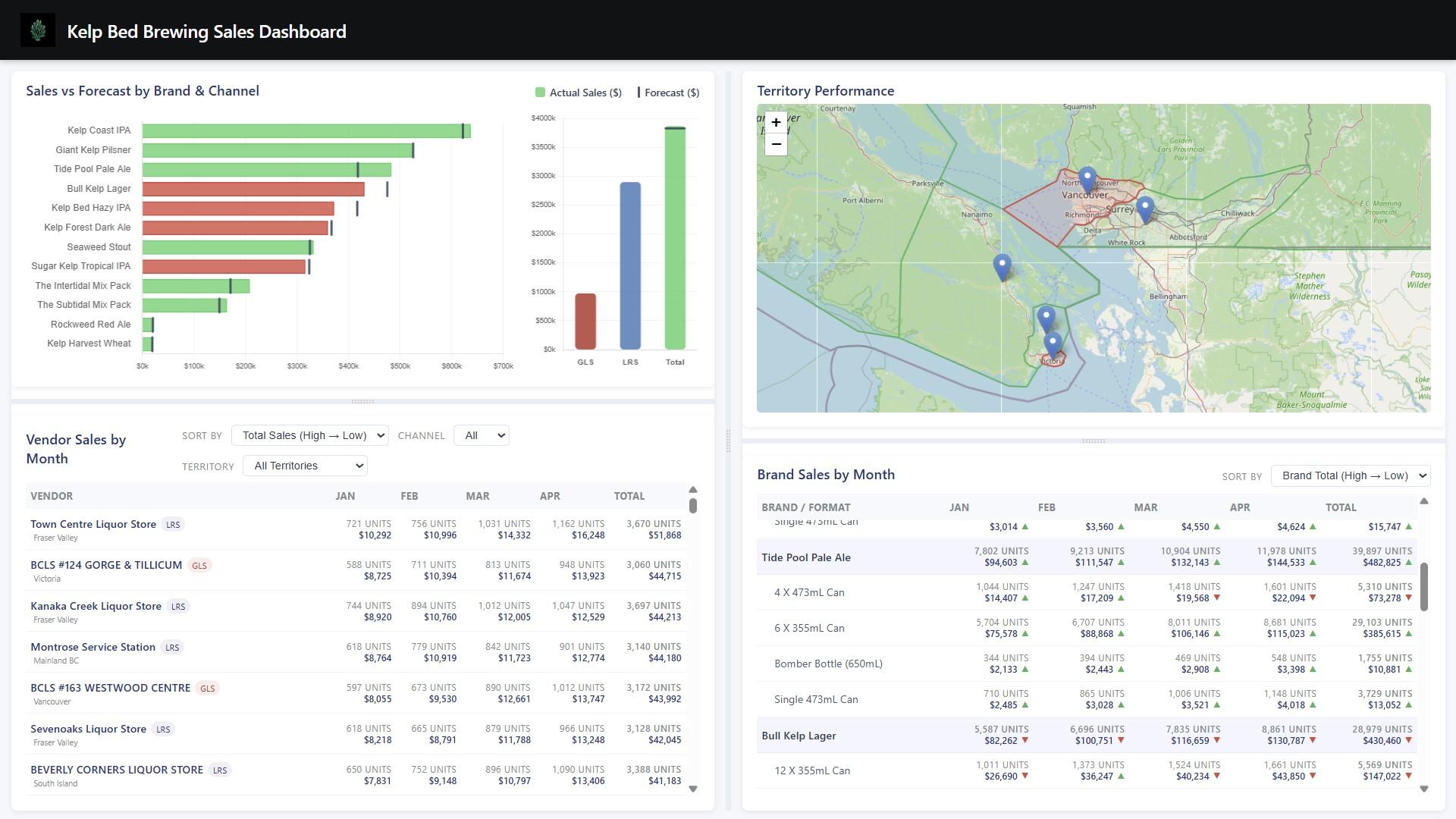Click zoom in on the Territory Performance map
The width and height of the screenshot is (1456, 819).
click(x=776, y=122)
